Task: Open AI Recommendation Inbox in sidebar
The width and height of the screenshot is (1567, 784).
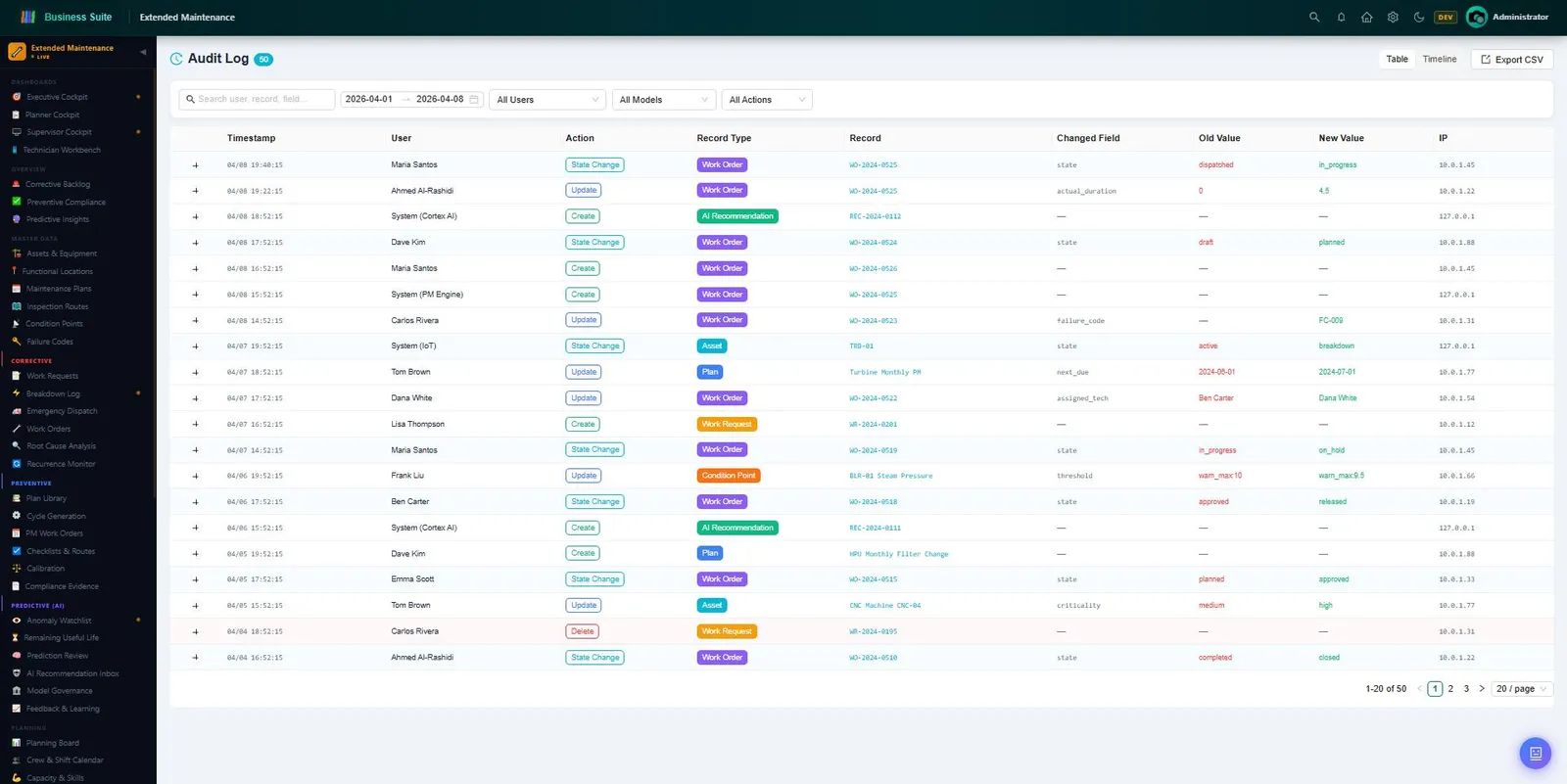Action: (72, 673)
